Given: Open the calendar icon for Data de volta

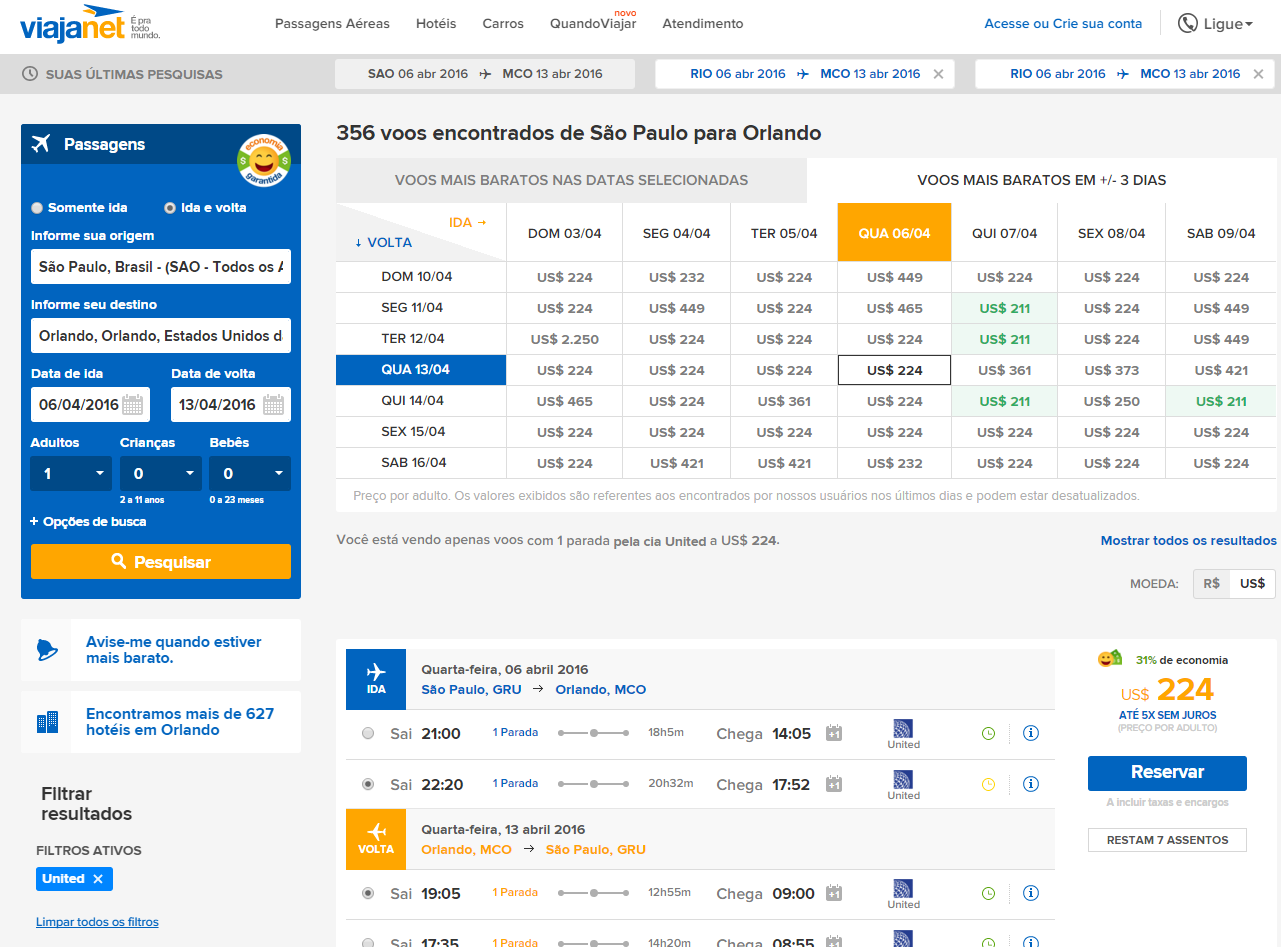Looking at the screenshot, I should tap(273, 405).
